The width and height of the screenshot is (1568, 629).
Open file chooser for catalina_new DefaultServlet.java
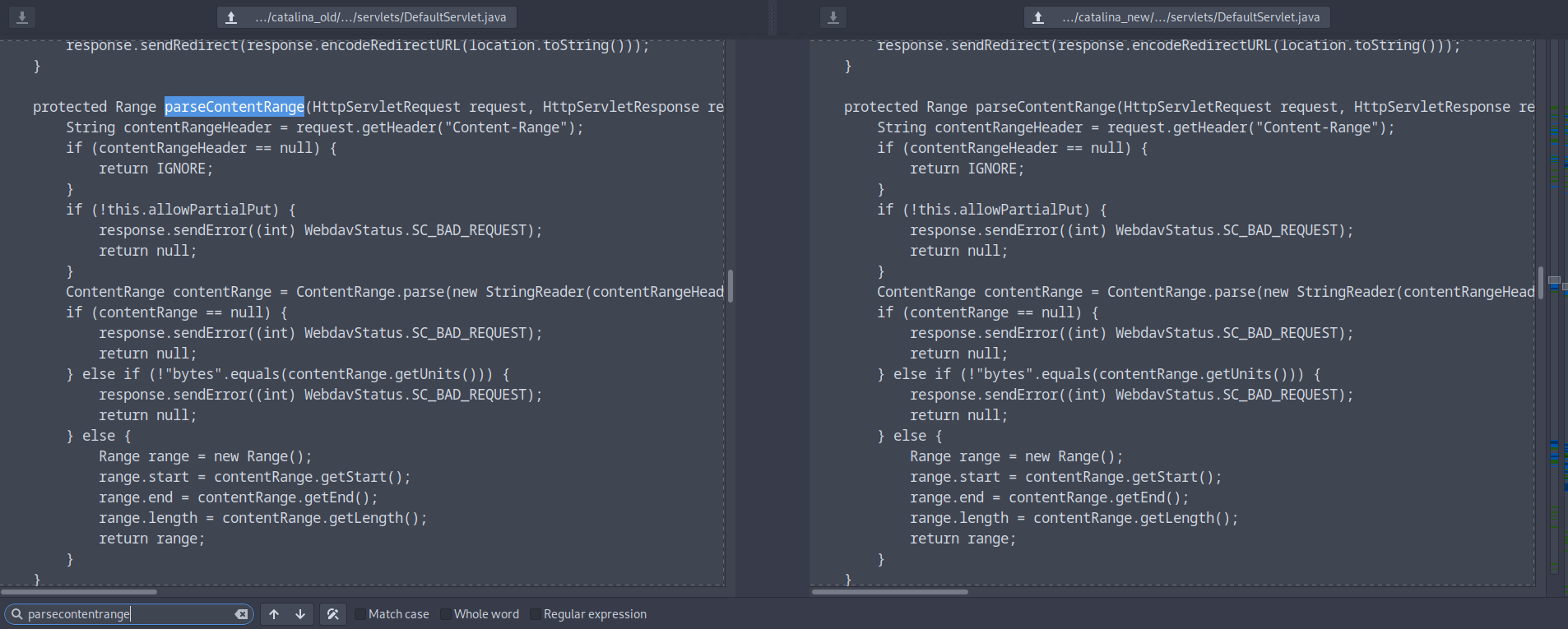pos(1177,17)
